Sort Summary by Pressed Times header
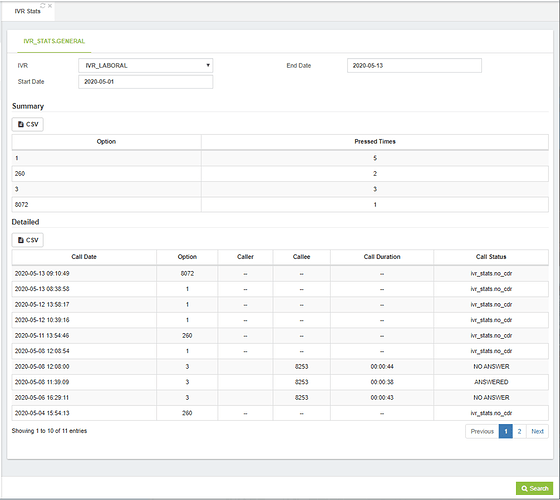 pyautogui.click(x=375, y=142)
